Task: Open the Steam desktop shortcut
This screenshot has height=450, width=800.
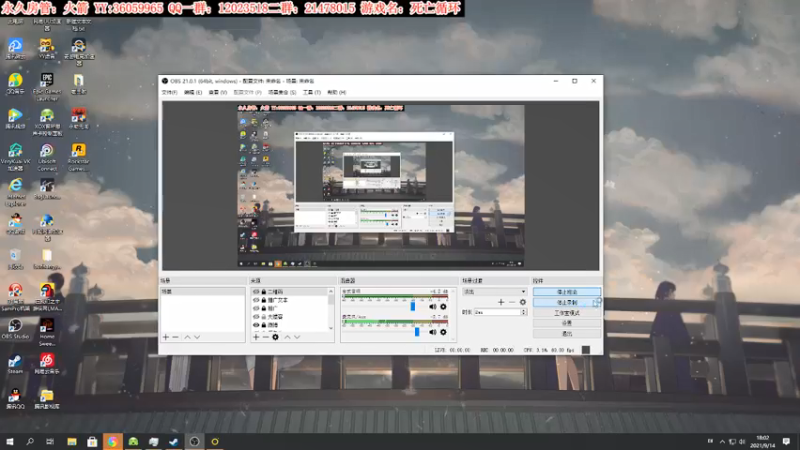Action: click(x=15, y=364)
